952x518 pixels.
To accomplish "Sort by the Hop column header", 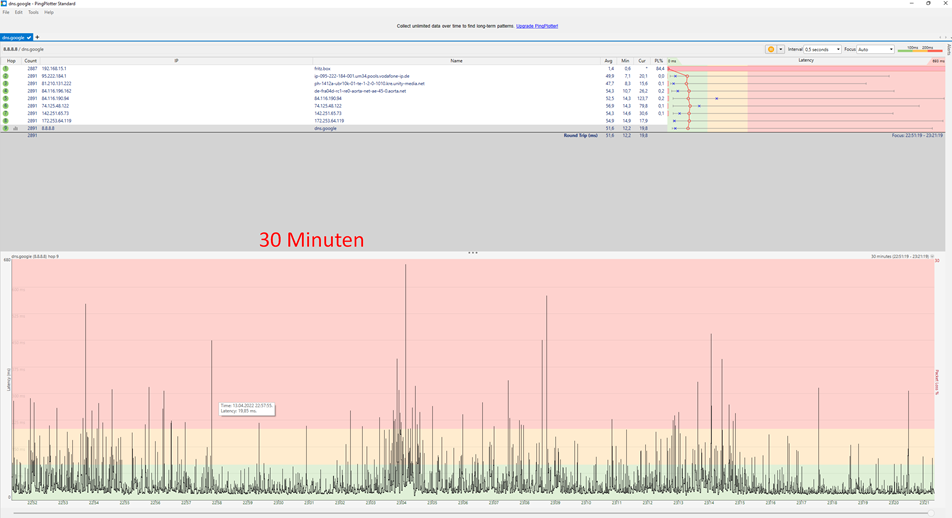I will tap(11, 61).
